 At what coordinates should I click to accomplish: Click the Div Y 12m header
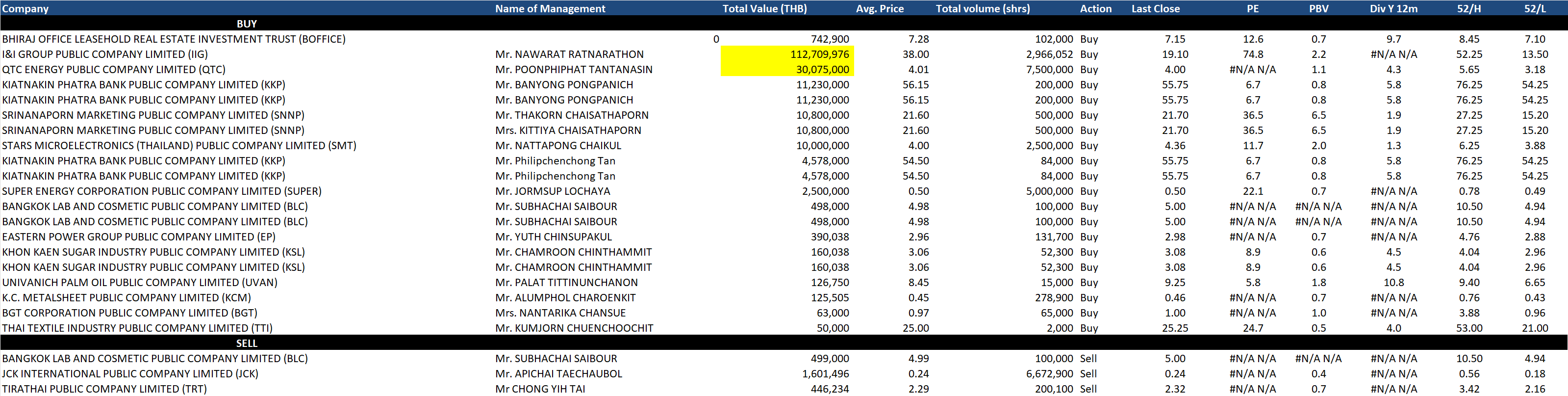(1393, 8)
